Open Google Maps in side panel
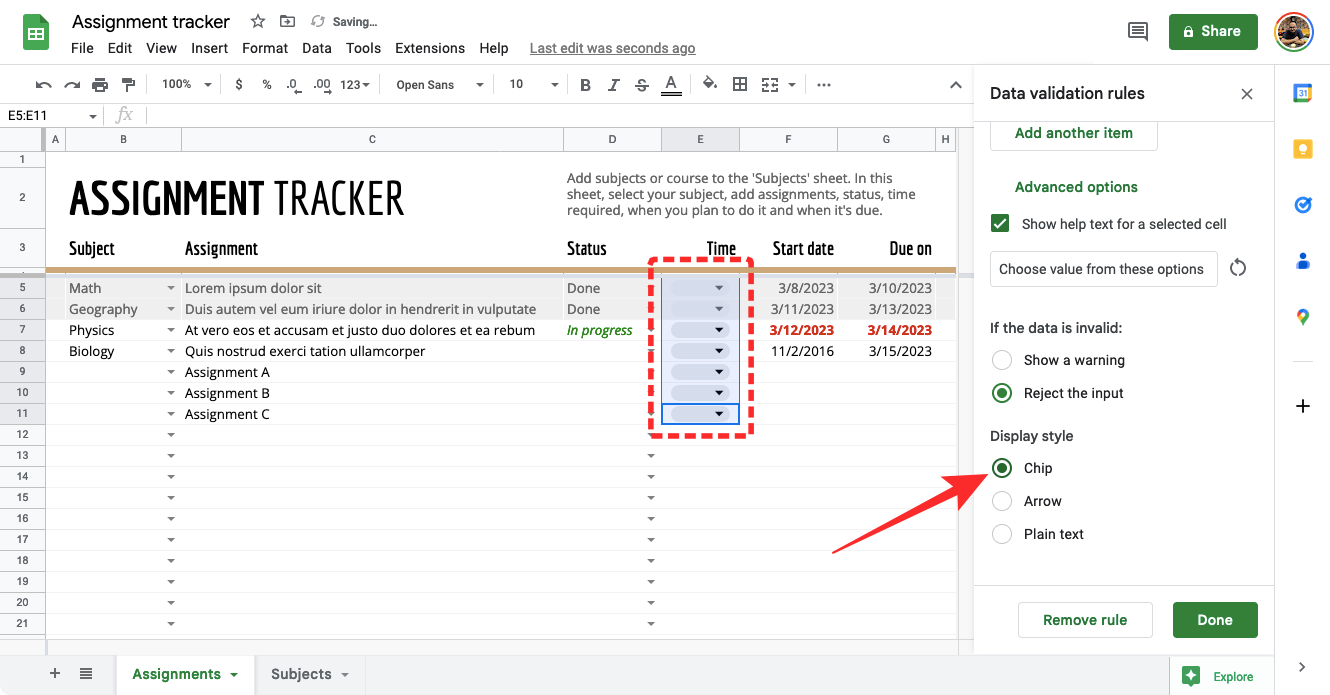The height and width of the screenshot is (695, 1330). coord(1302,318)
